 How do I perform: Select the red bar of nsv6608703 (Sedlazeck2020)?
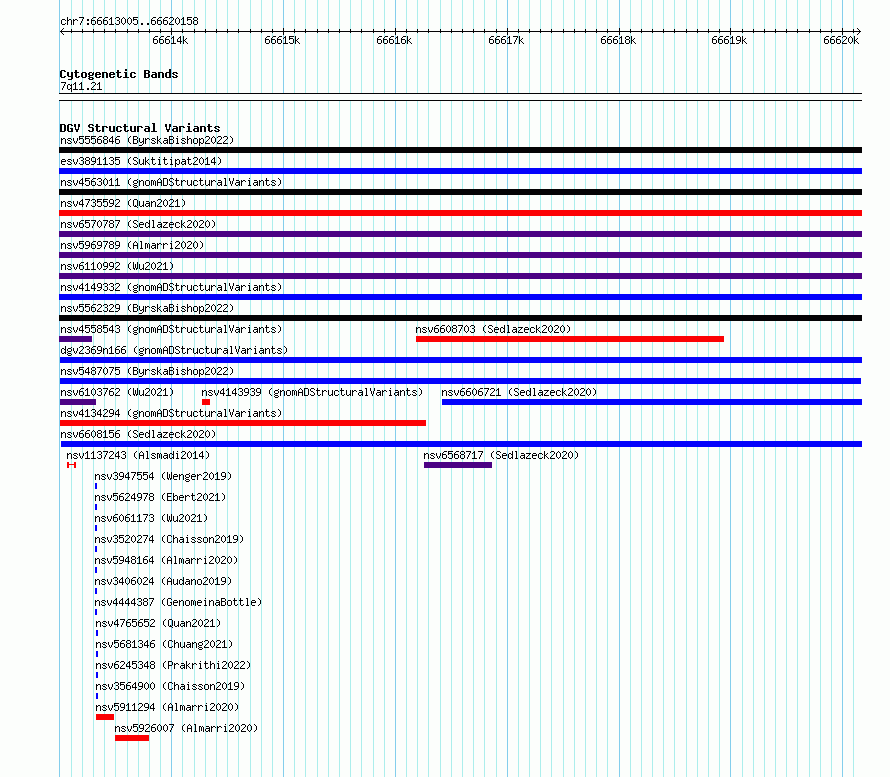[570, 339]
